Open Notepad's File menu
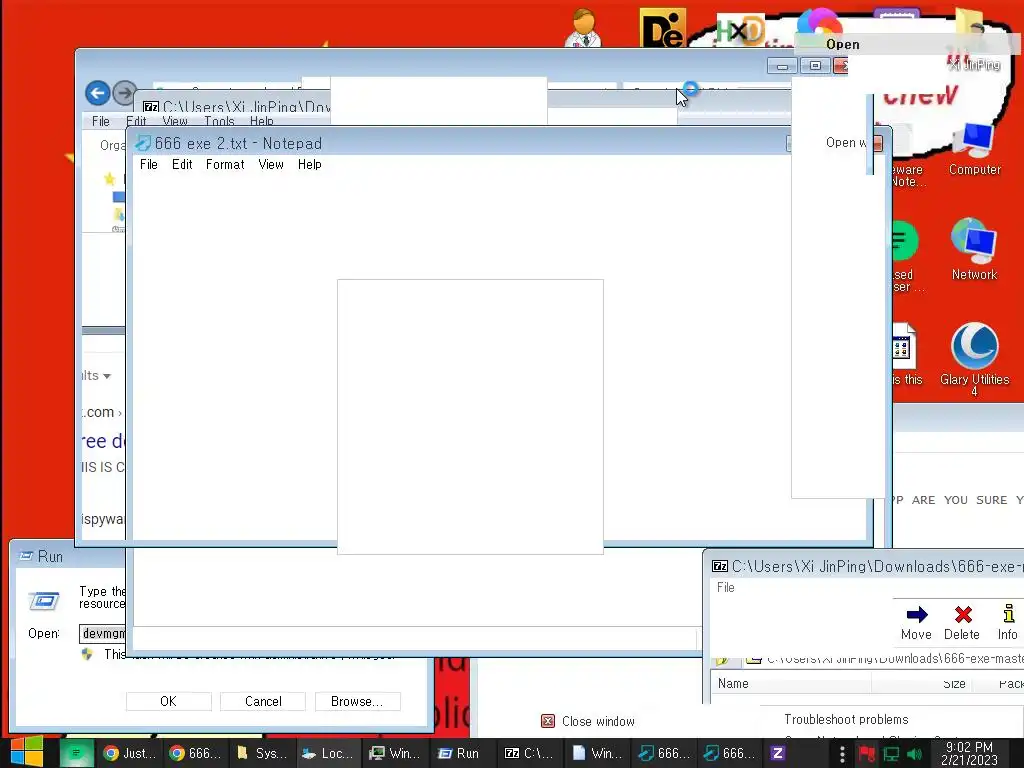The height and width of the screenshot is (768, 1024). (149, 165)
